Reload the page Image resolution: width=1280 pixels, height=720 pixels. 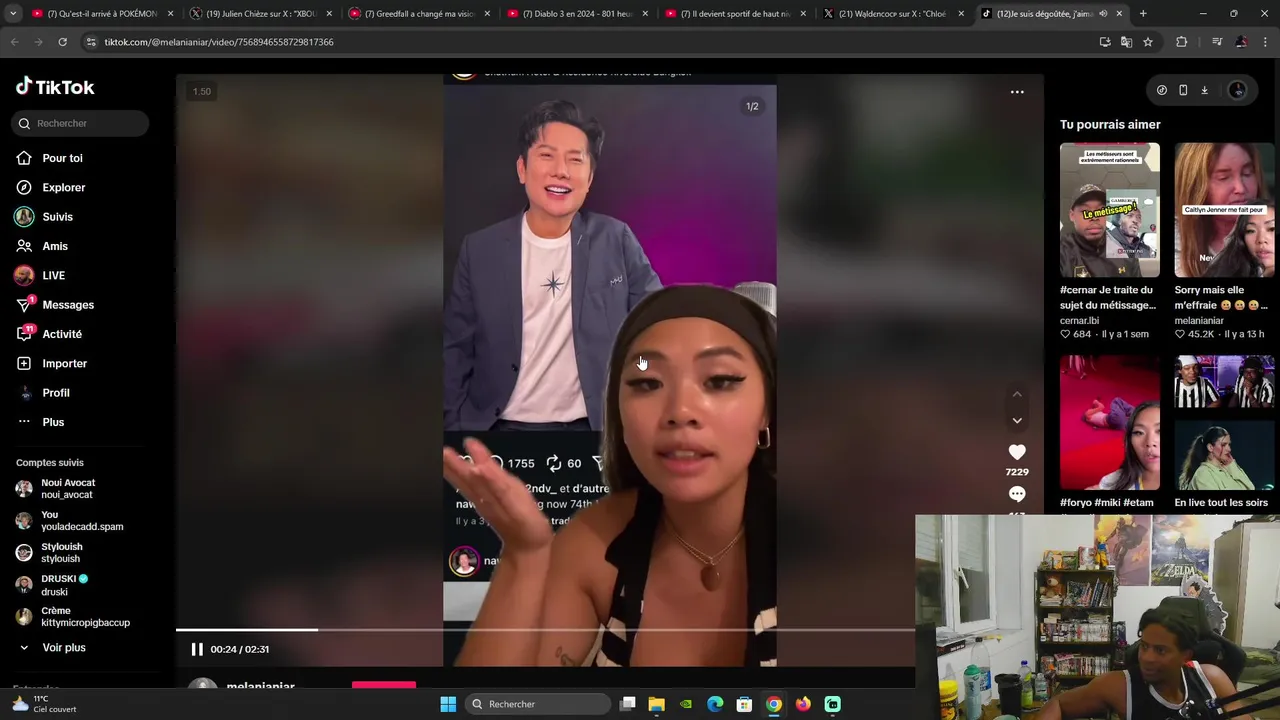tap(62, 42)
